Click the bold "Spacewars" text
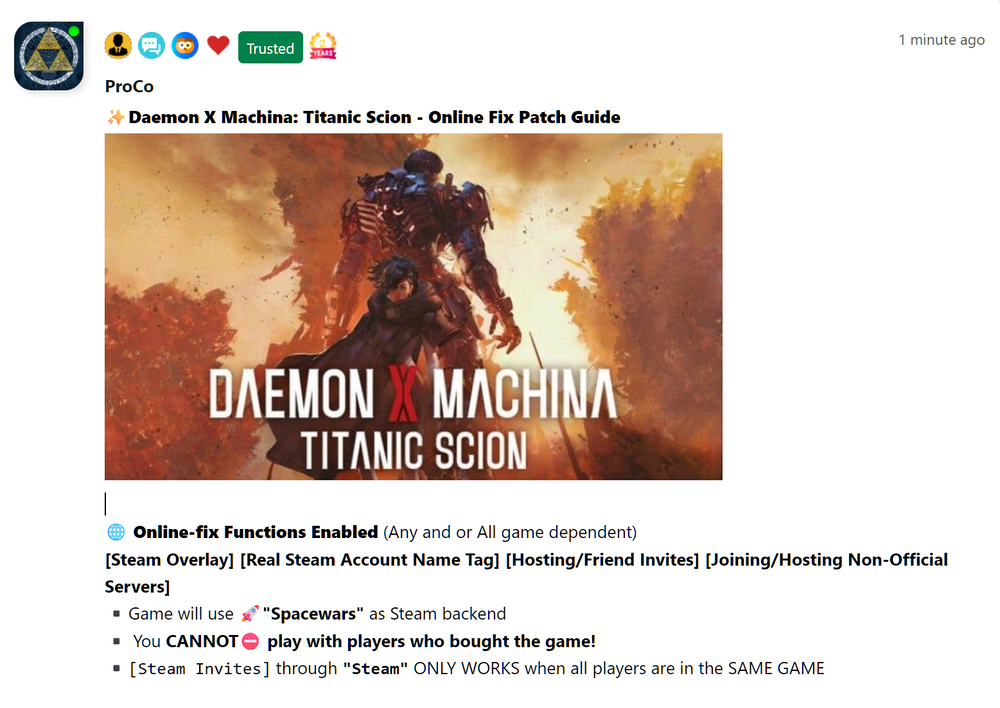Image resolution: width=1000 pixels, height=708 pixels. [313, 614]
